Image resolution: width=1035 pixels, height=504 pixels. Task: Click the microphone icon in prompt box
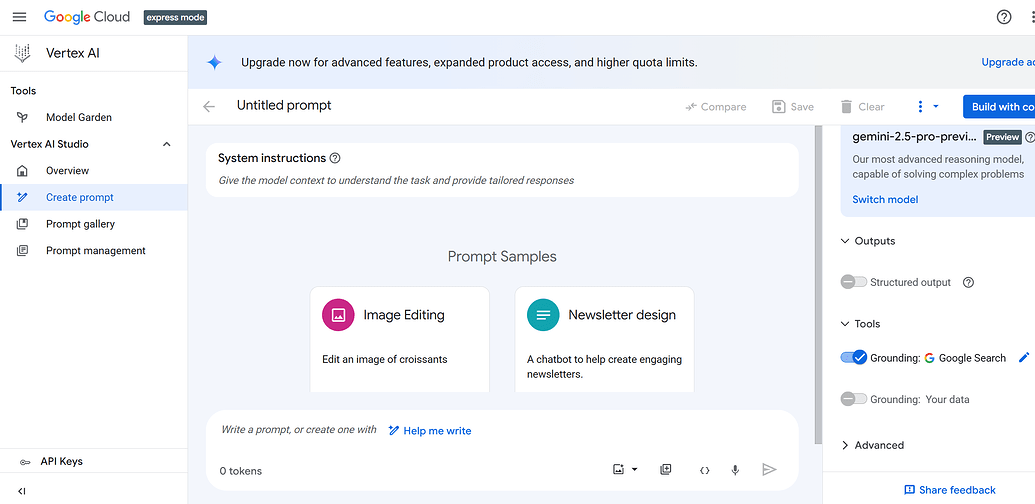[x=735, y=470]
